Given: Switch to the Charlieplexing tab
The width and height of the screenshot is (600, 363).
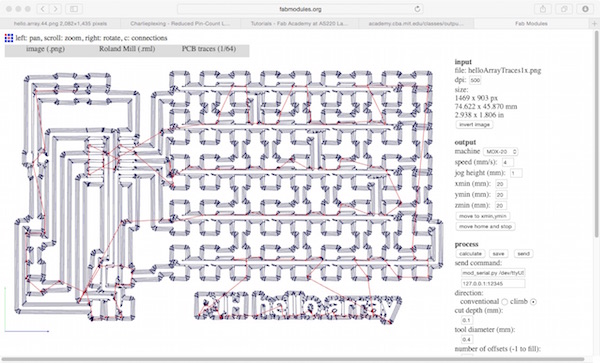Looking at the screenshot, I should point(180,24).
